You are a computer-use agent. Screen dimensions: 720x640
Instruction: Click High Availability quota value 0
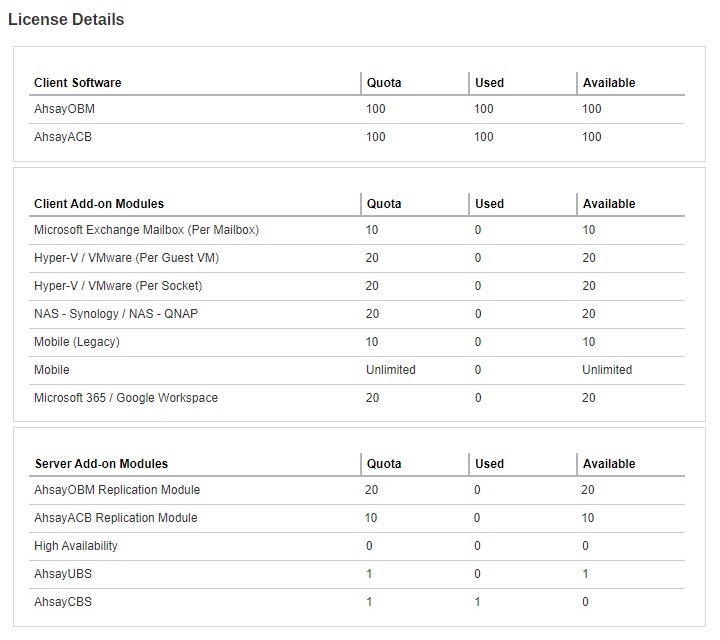[369, 546]
